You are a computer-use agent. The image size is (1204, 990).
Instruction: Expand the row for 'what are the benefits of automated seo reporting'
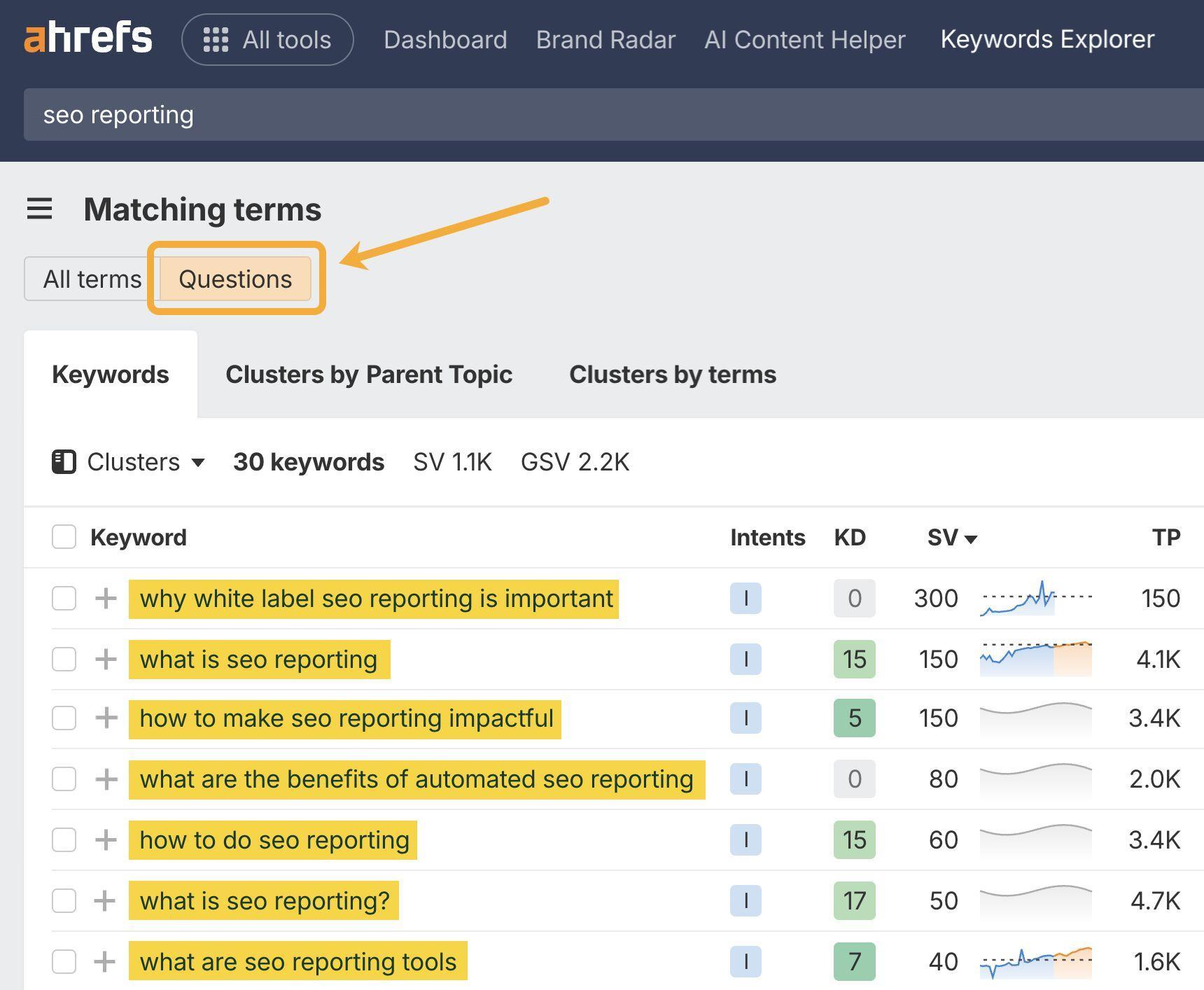pyautogui.click(x=105, y=779)
